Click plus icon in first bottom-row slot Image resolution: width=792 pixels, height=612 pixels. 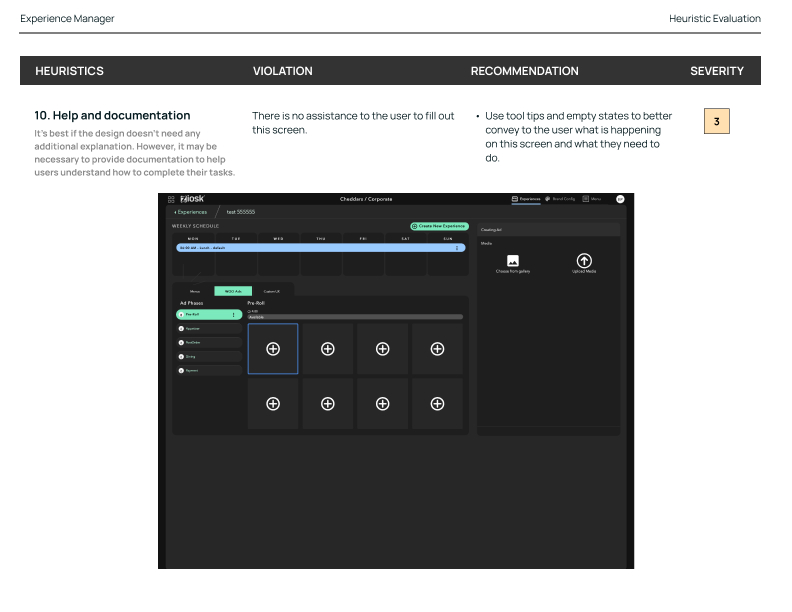tap(273, 403)
